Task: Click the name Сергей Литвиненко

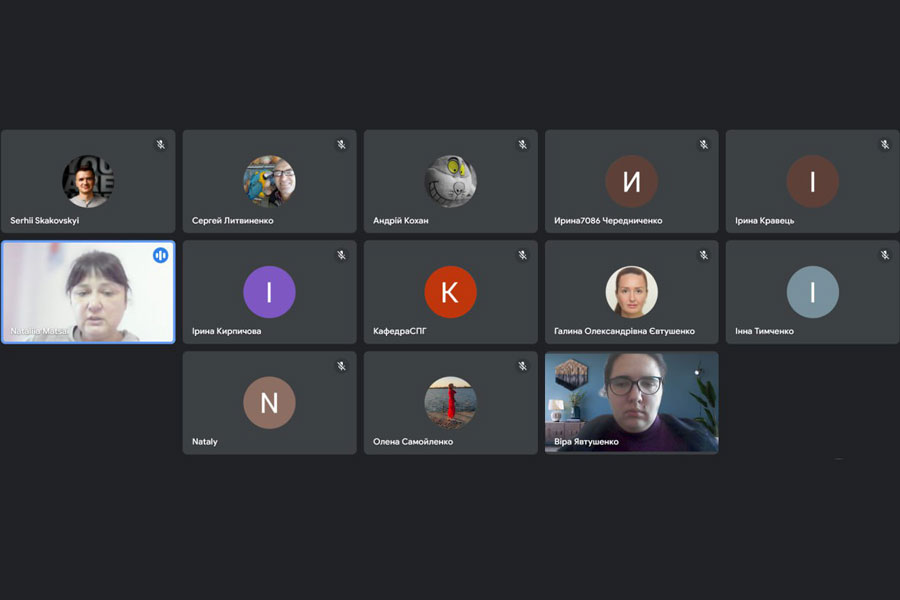Action: (232, 220)
